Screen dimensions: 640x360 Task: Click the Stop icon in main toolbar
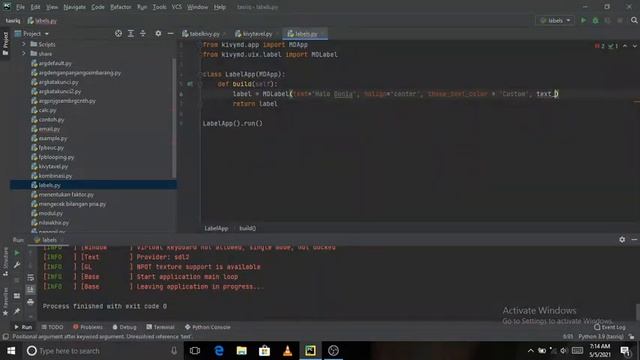click(x=620, y=20)
